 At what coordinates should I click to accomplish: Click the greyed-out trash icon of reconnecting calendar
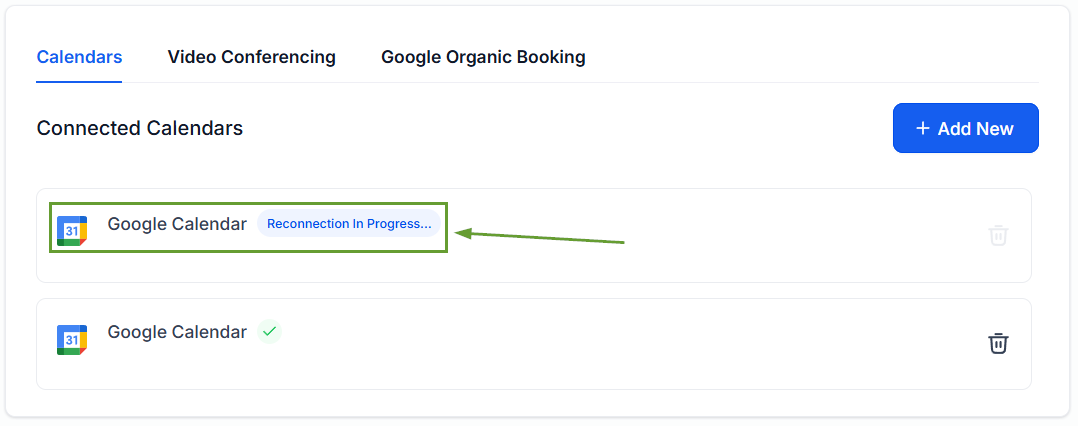coord(998,235)
